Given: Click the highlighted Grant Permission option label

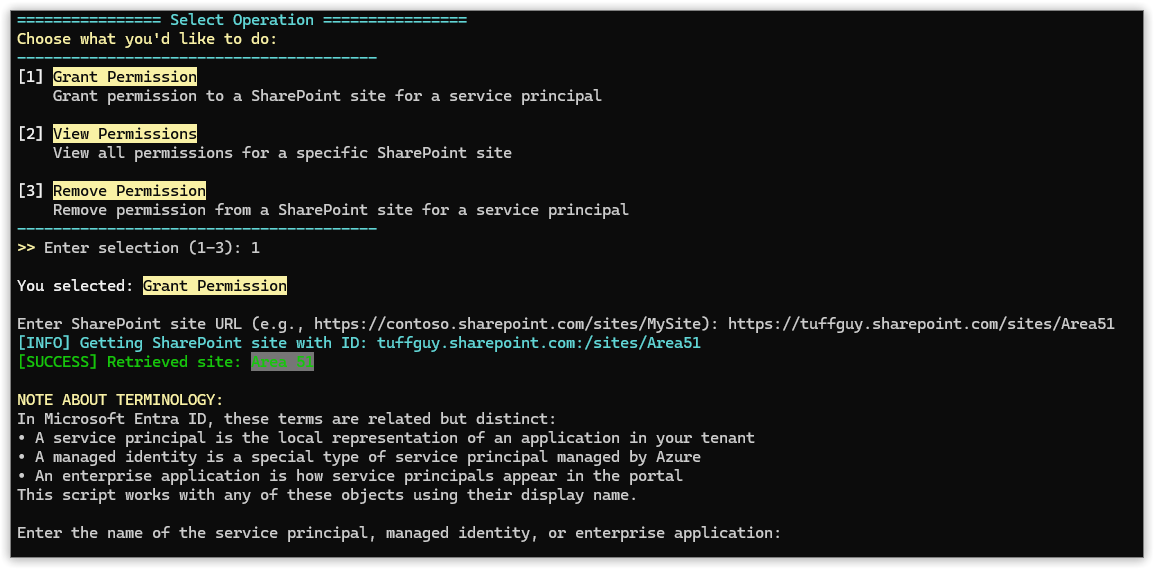Looking at the screenshot, I should tap(124, 77).
